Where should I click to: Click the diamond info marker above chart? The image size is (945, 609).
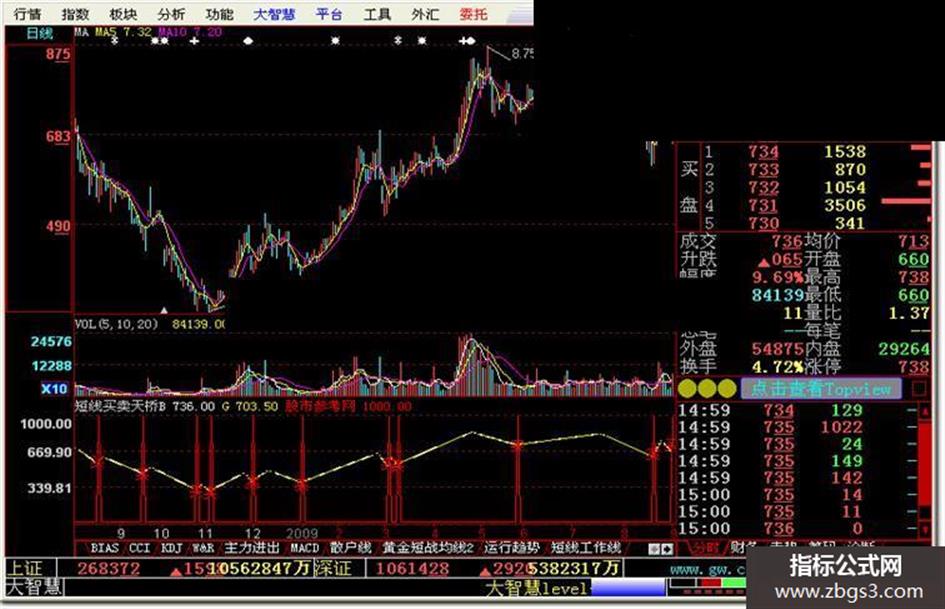[x=248, y=41]
